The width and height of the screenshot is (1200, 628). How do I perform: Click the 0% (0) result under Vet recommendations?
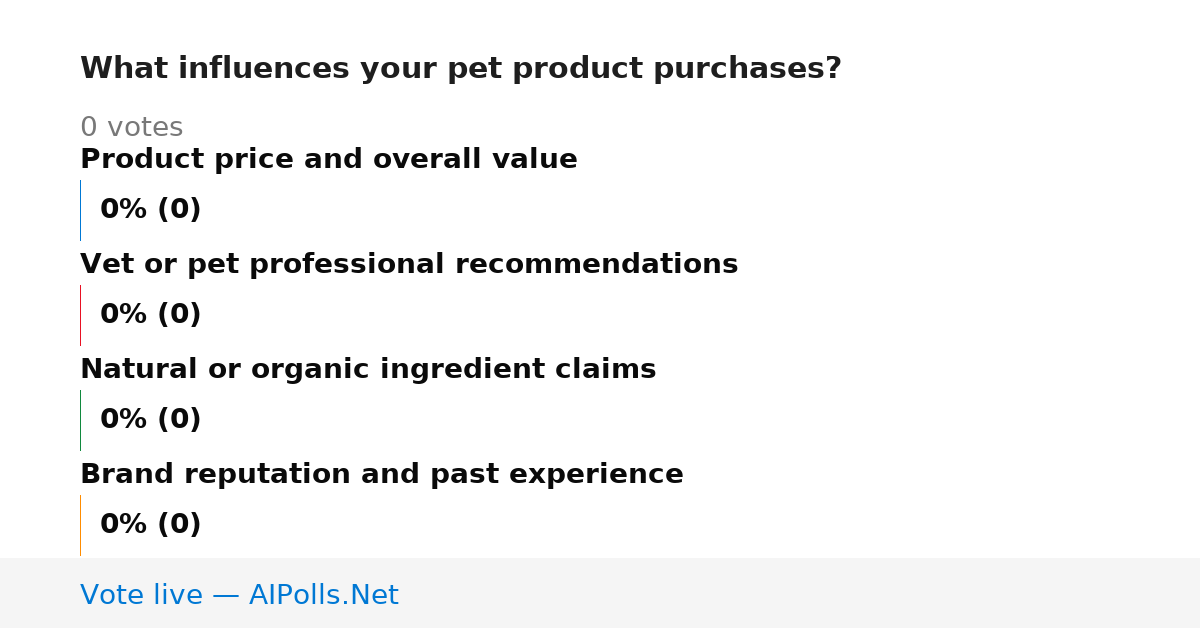151,315
